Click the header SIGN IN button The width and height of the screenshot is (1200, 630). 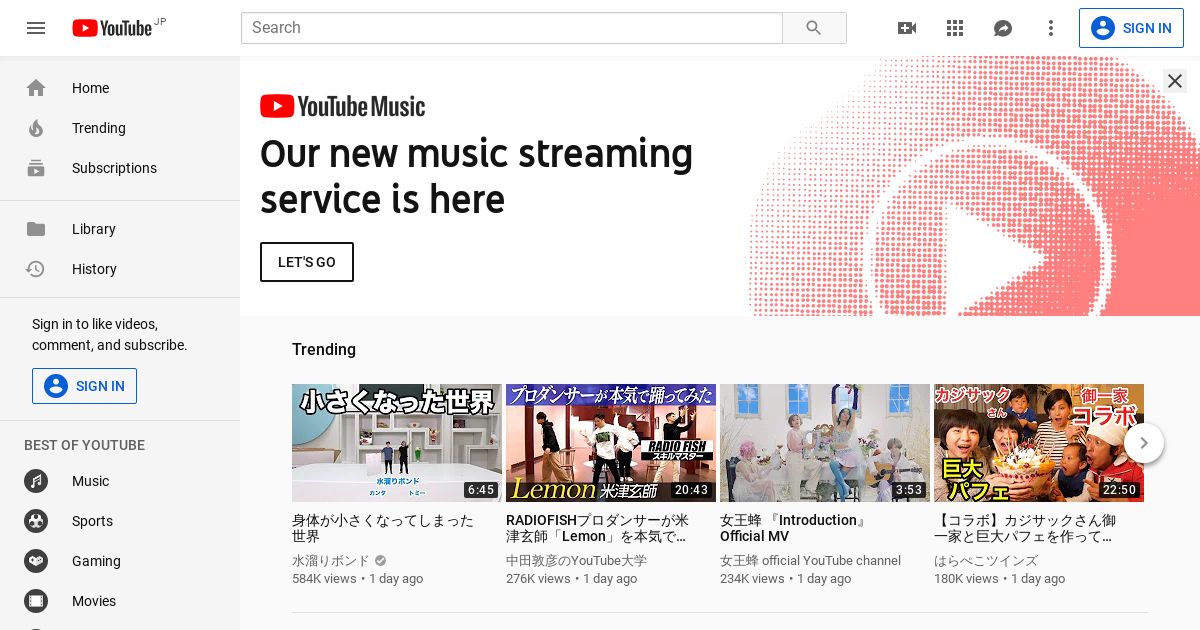point(1131,28)
